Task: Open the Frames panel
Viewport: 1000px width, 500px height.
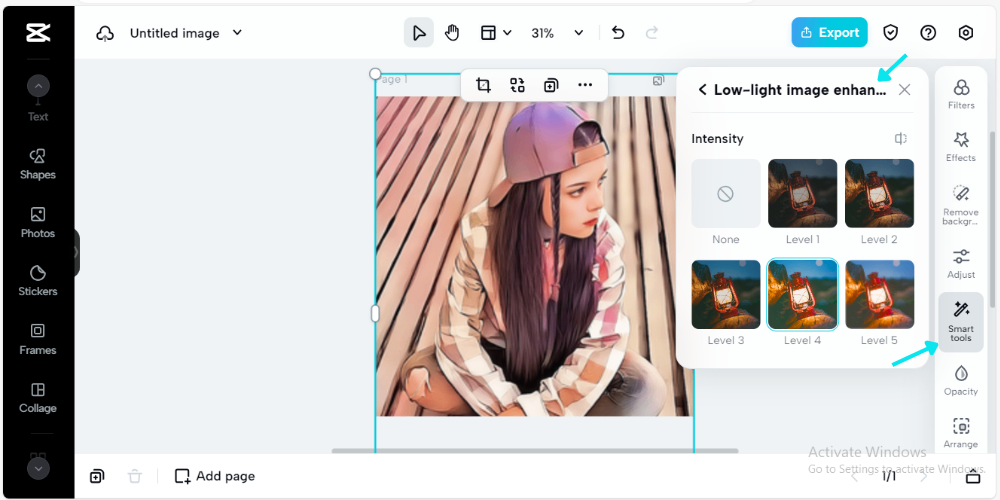Action: pos(38,339)
